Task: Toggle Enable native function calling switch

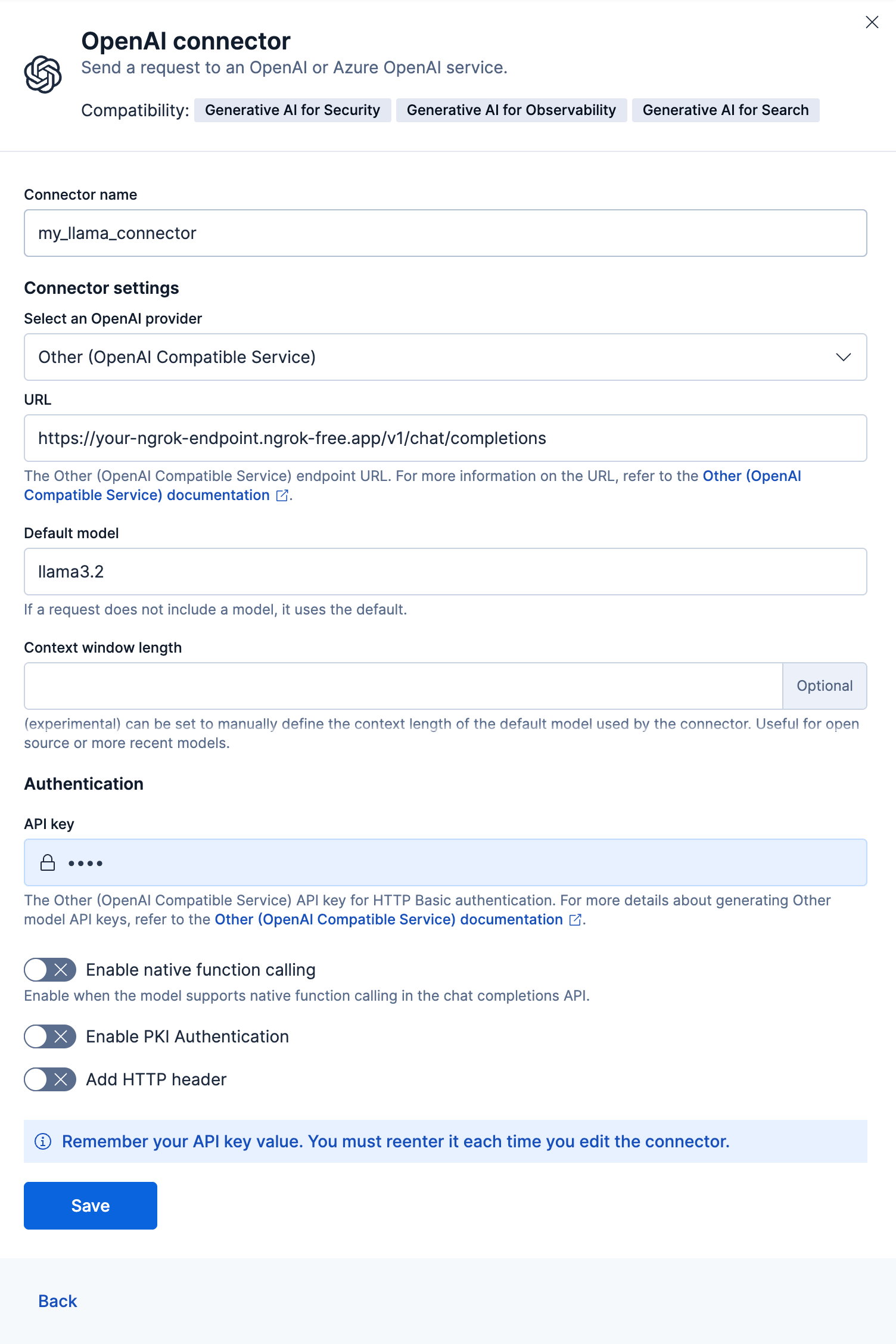Action: tap(50, 970)
